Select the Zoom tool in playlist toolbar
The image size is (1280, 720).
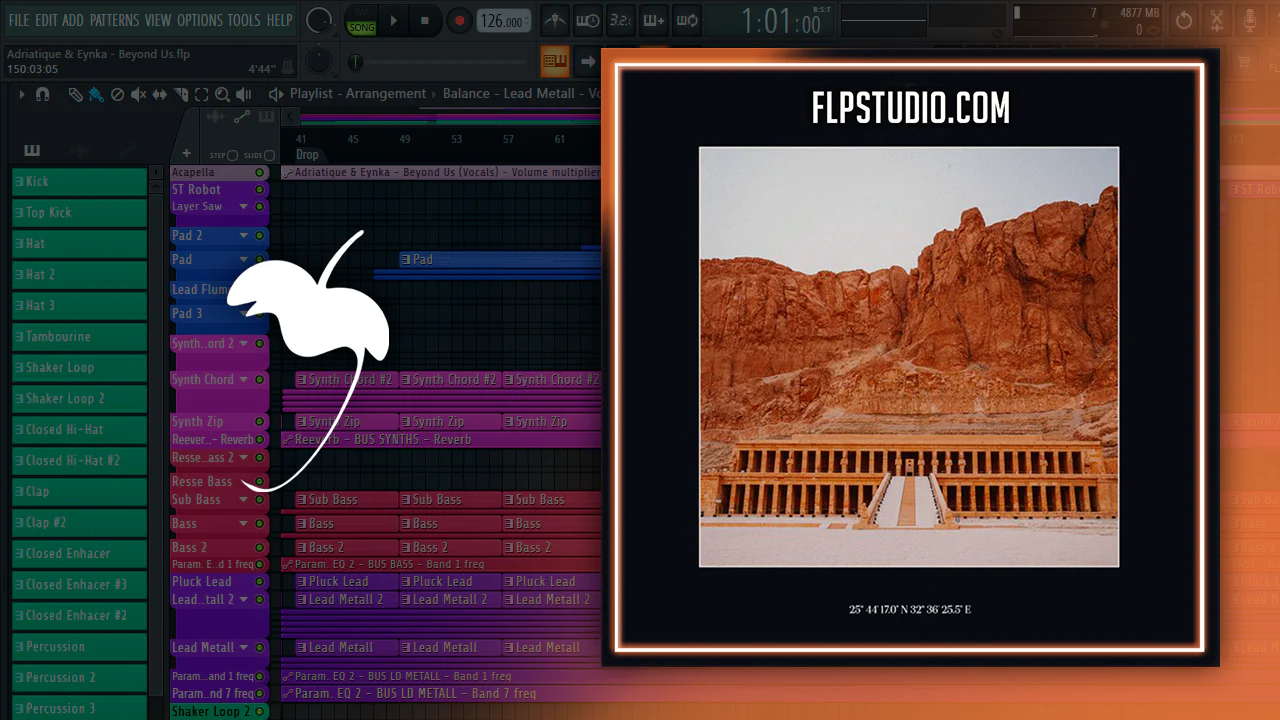point(222,94)
